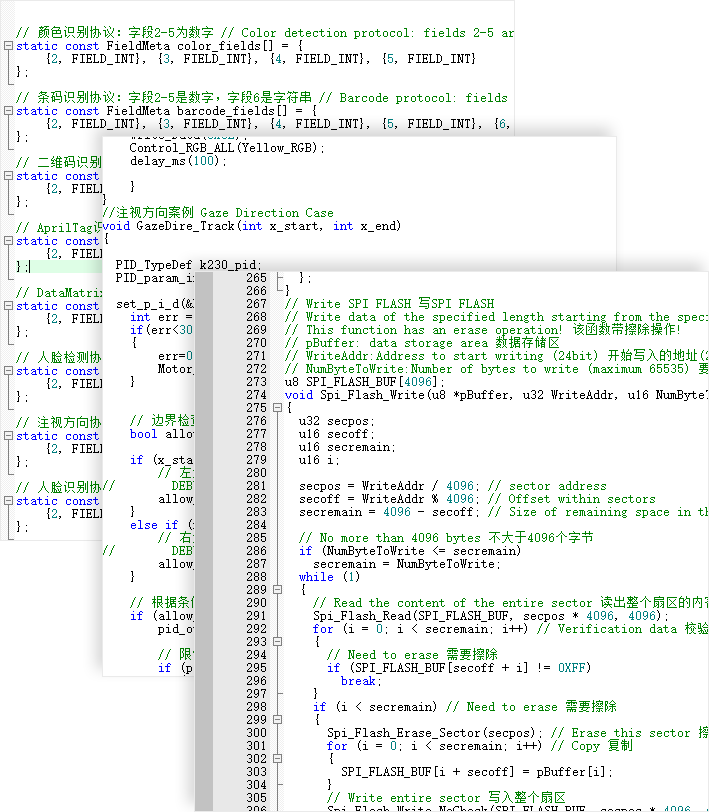
Task: Collapse fold marker under 人脸检测 comment
Action: coord(9,371)
